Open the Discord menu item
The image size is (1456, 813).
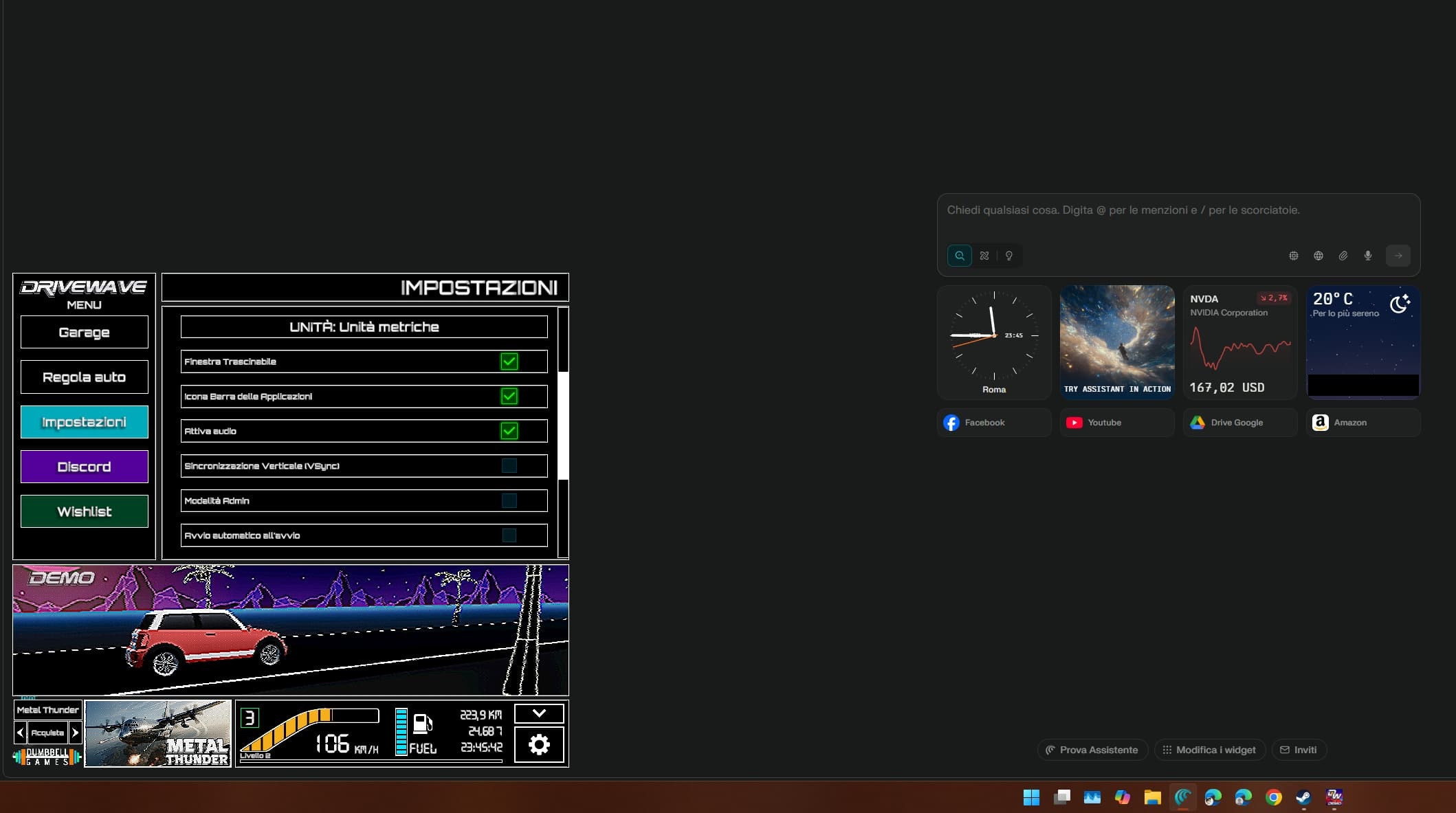[85, 467]
